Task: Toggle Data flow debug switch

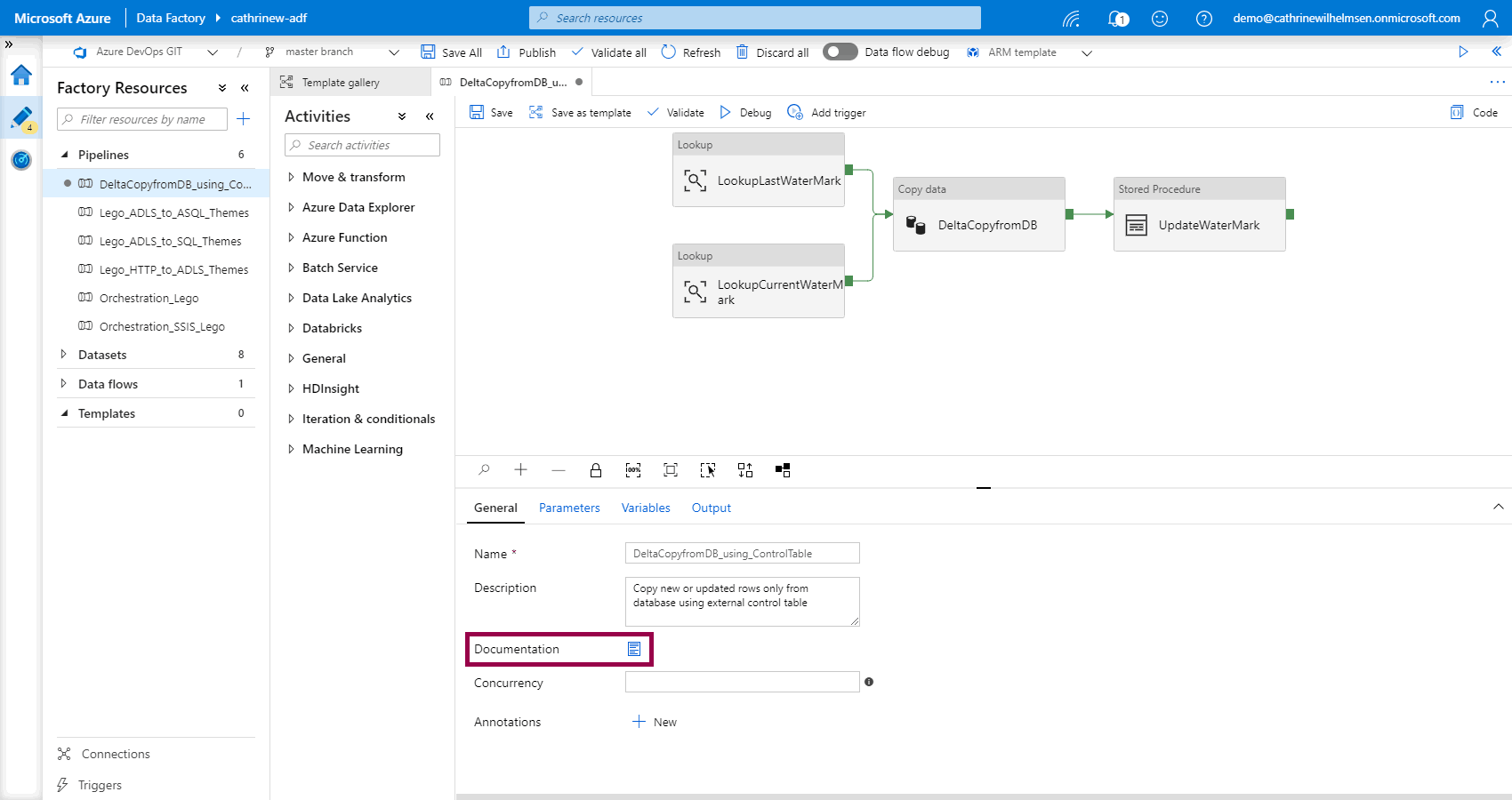Action: 839,52
